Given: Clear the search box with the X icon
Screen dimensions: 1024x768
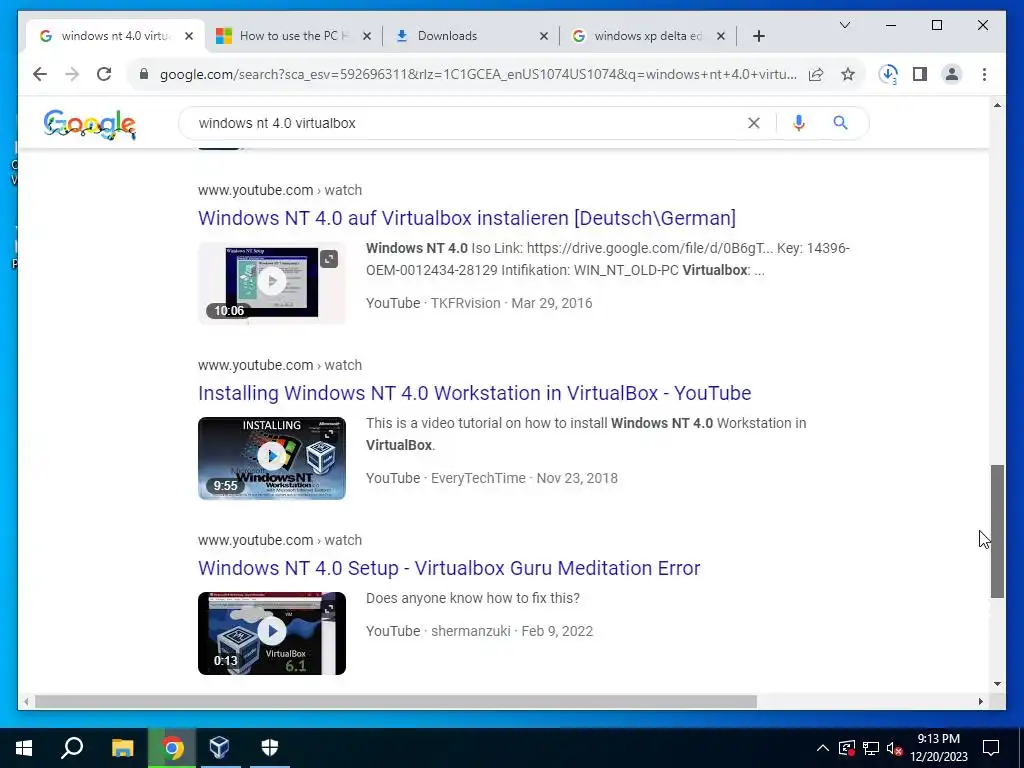Looking at the screenshot, I should [754, 123].
